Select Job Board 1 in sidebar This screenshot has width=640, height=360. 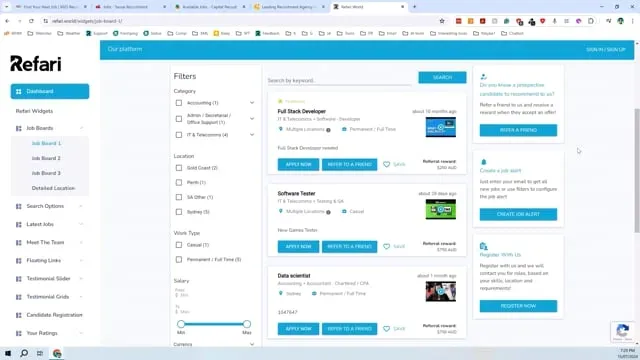[47, 143]
